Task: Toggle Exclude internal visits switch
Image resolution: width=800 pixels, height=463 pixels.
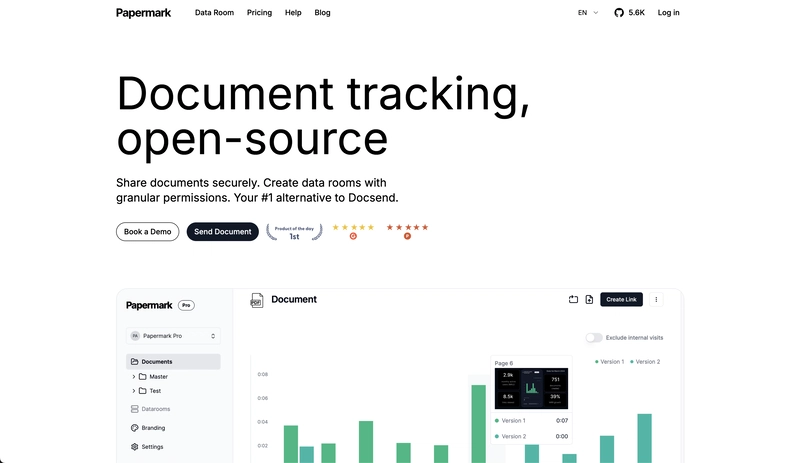Action: pyautogui.click(x=594, y=337)
